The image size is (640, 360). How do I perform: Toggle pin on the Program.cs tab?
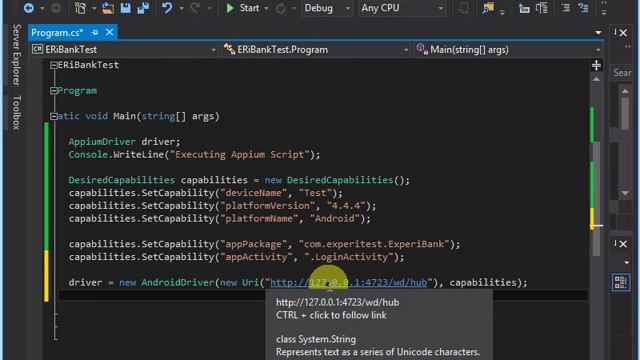click(x=95, y=33)
